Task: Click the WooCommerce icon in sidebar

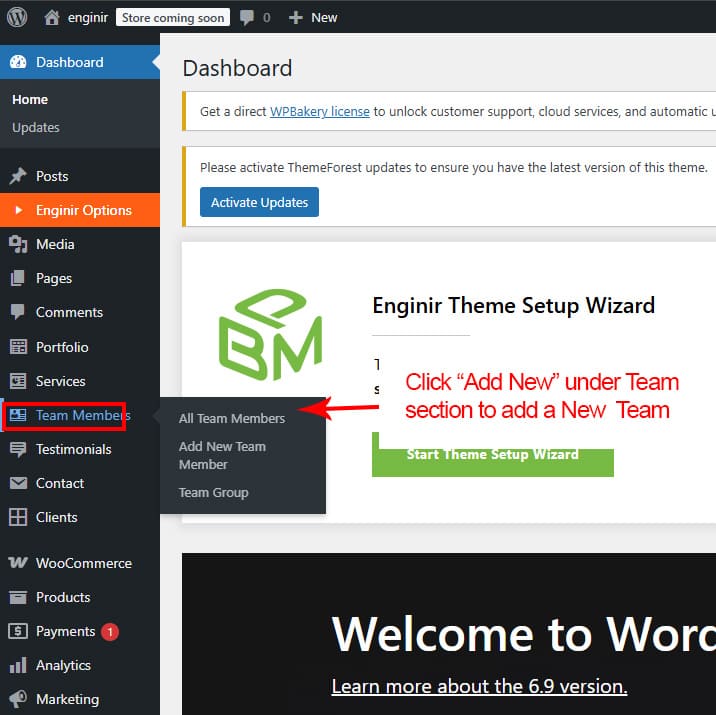Action: 18,563
